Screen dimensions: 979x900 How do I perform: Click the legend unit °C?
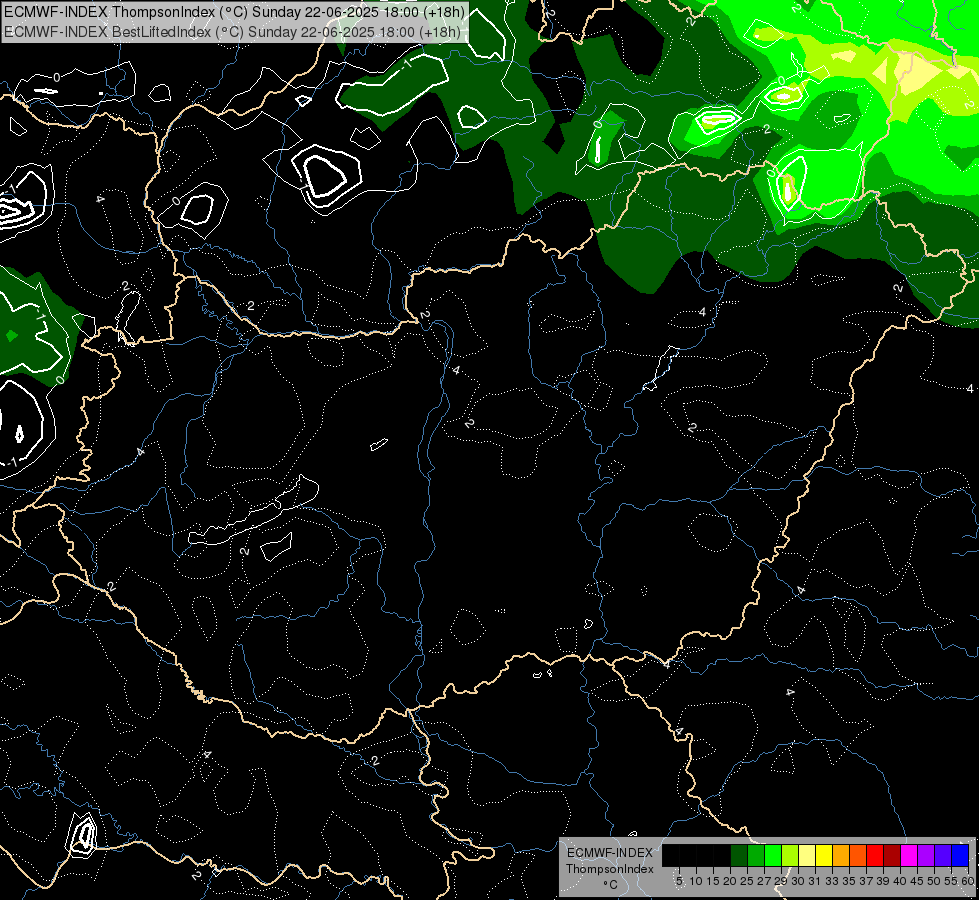click(610, 884)
